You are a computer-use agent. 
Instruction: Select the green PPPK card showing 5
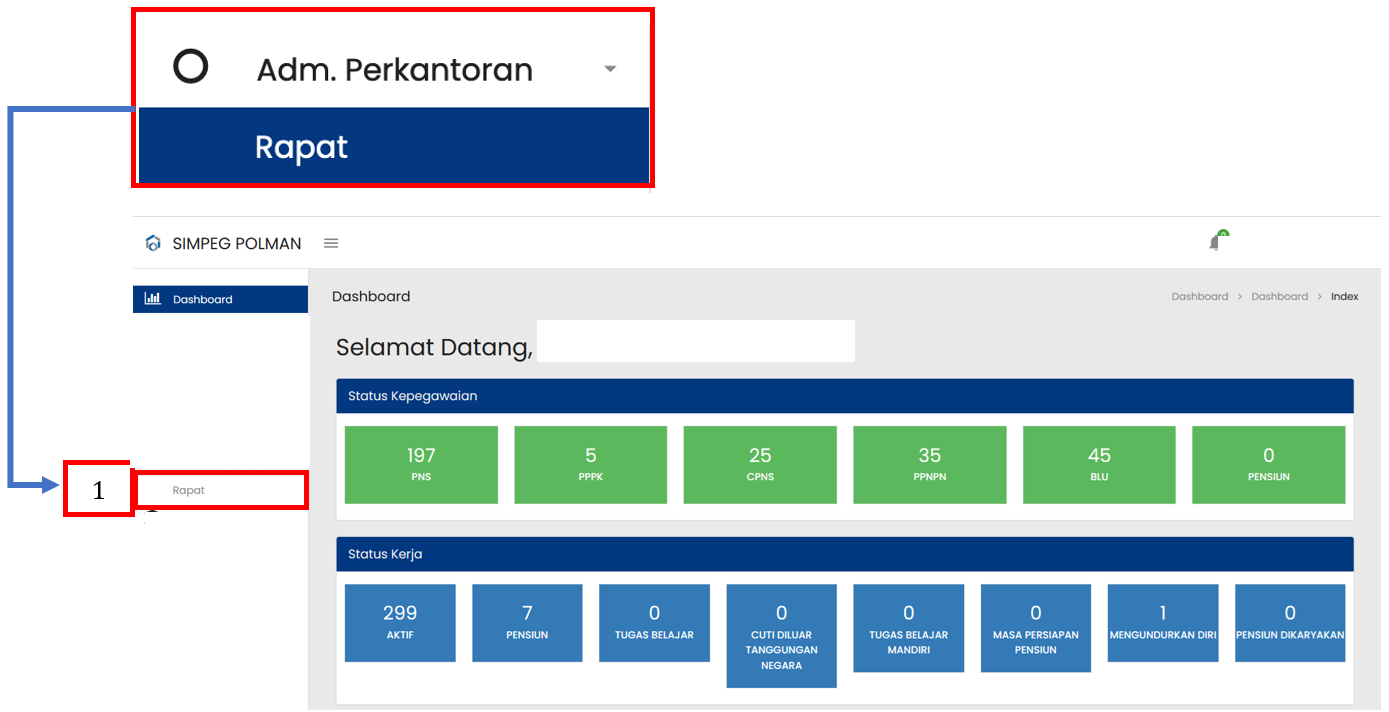point(590,464)
